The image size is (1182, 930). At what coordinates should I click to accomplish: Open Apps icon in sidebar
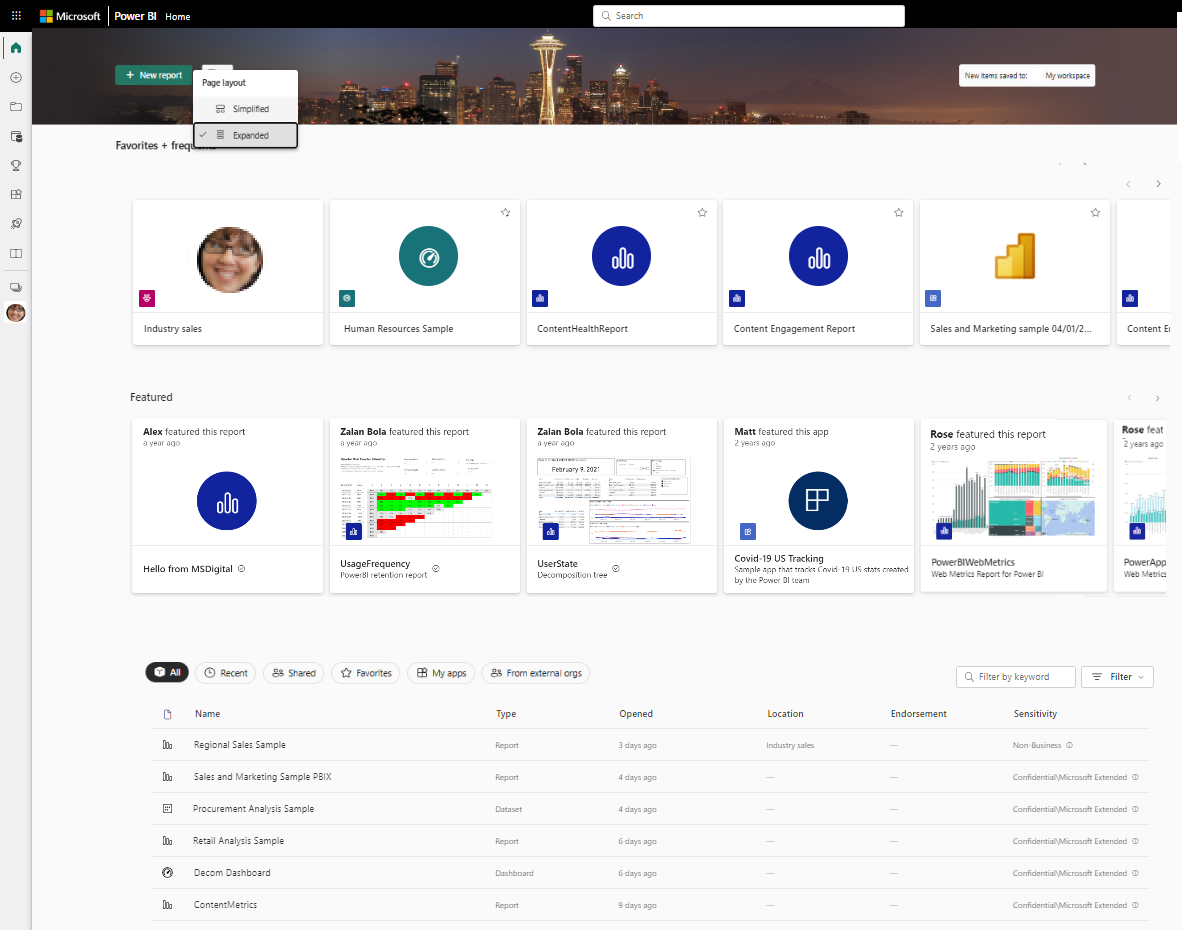(x=16, y=194)
